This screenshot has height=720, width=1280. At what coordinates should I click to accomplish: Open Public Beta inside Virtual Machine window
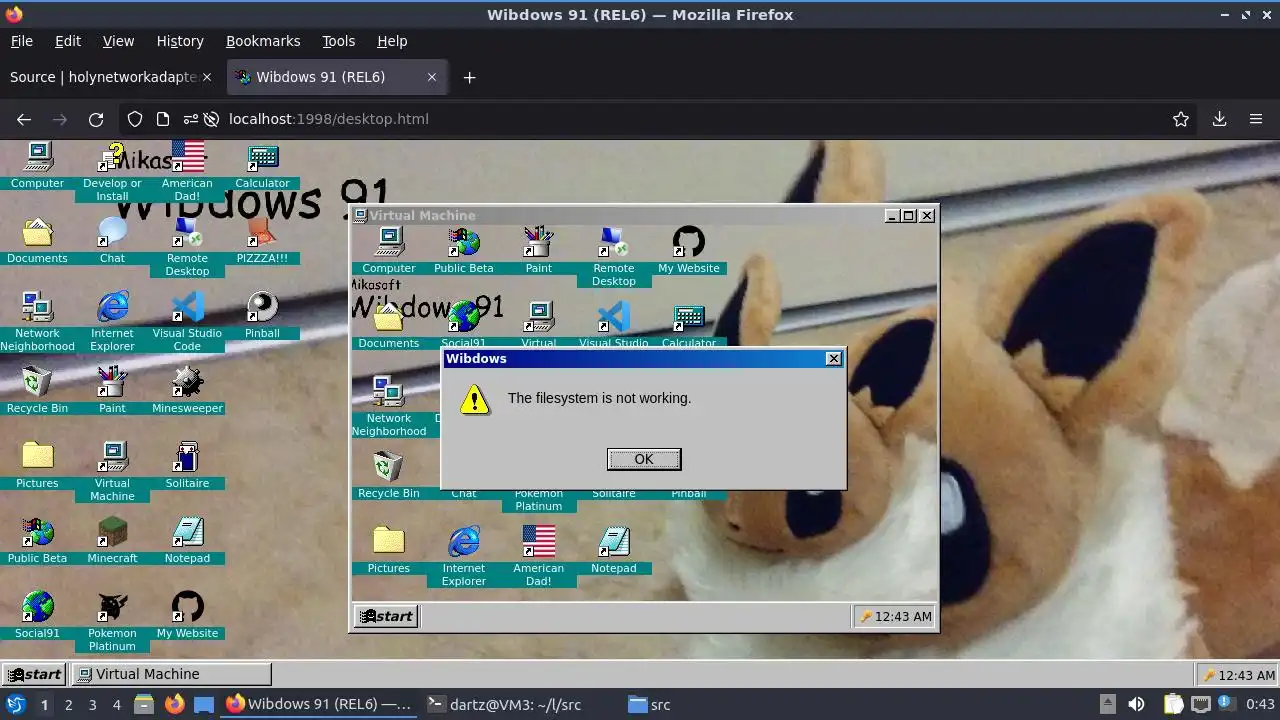click(463, 250)
